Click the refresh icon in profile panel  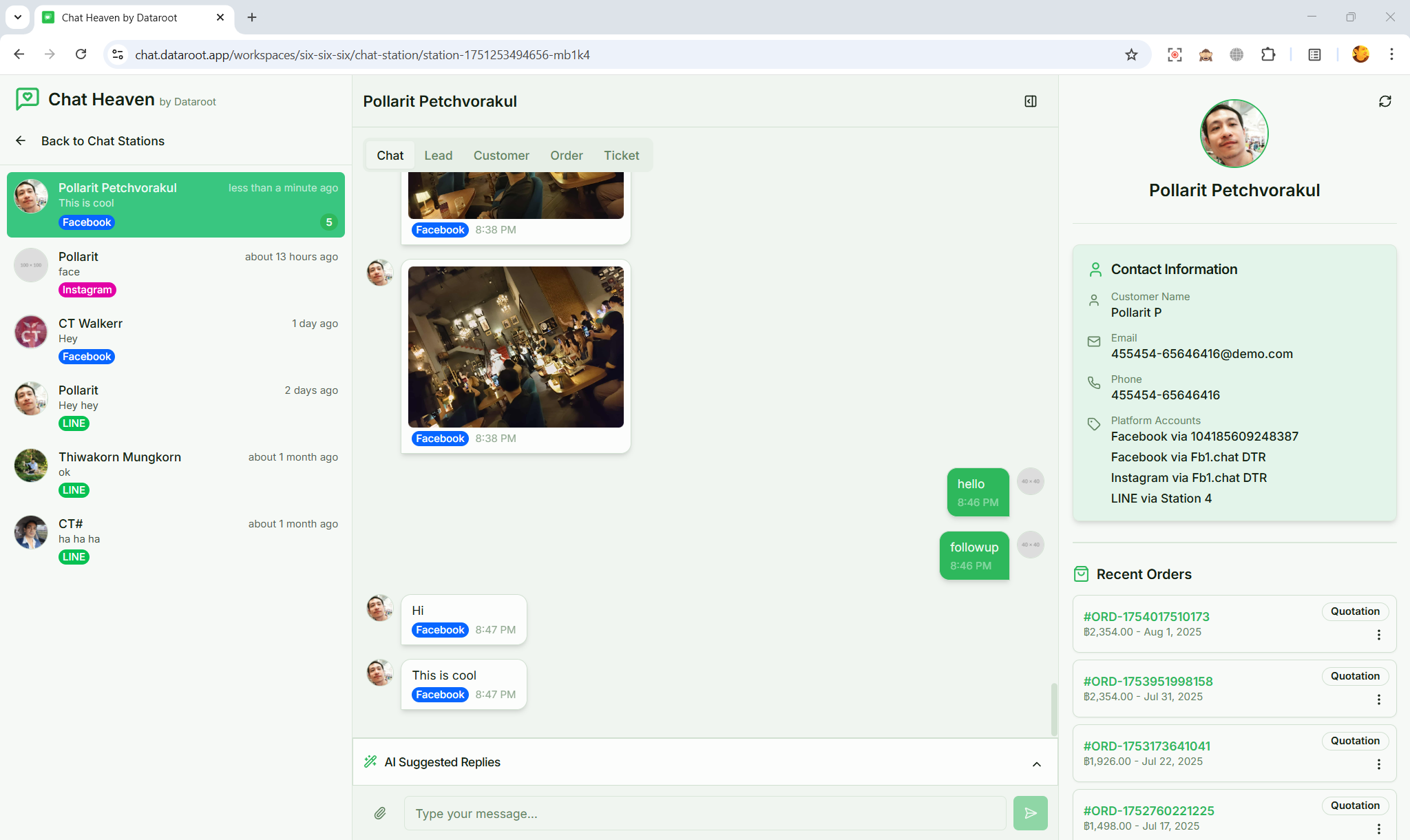1385,101
